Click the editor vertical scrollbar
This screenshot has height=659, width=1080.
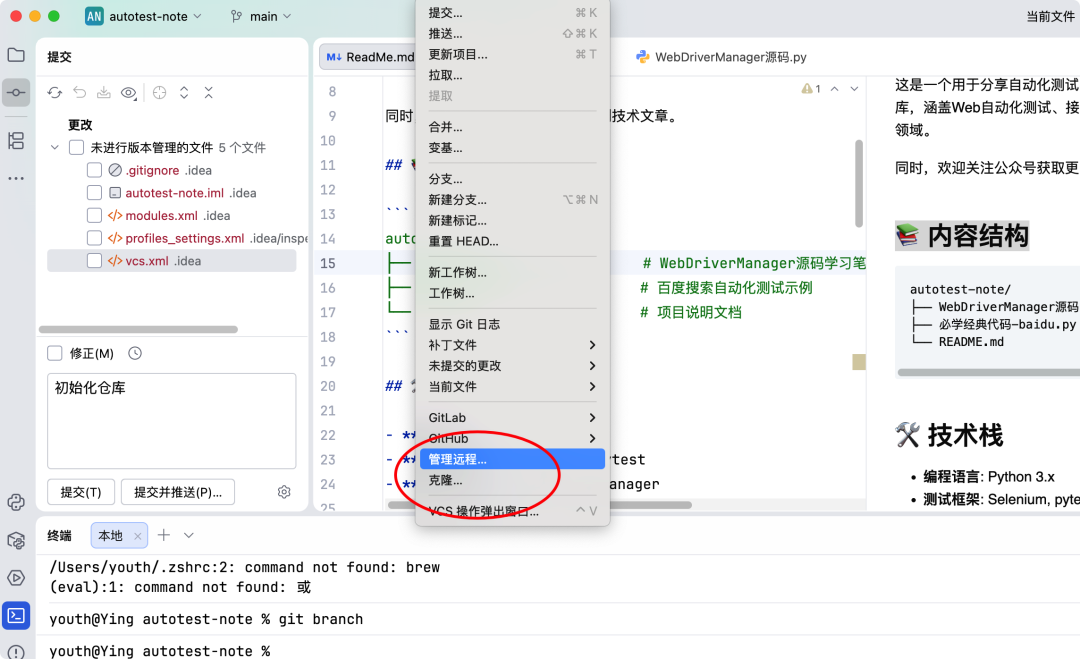click(x=859, y=184)
